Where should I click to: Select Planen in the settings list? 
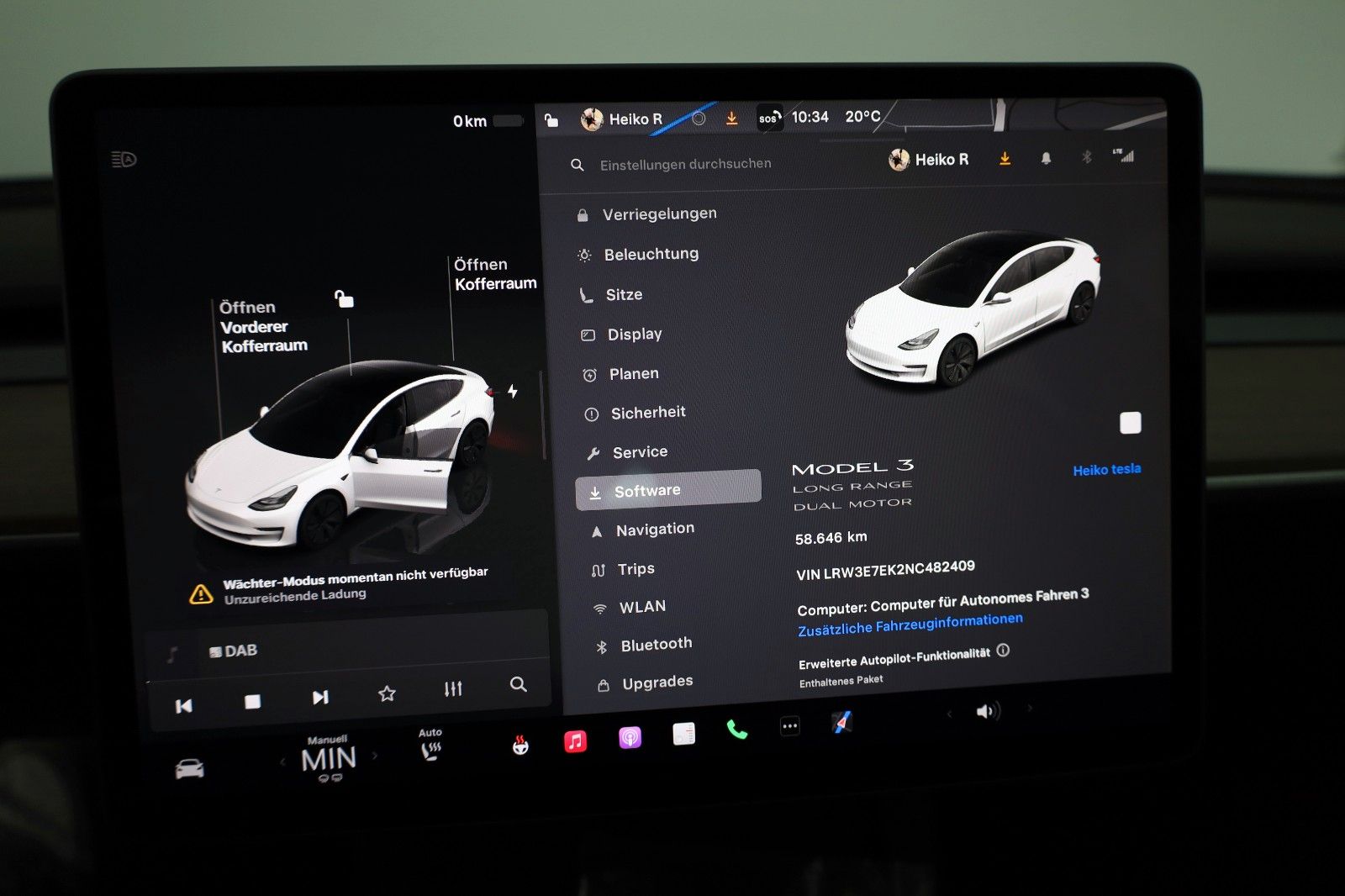click(x=621, y=373)
